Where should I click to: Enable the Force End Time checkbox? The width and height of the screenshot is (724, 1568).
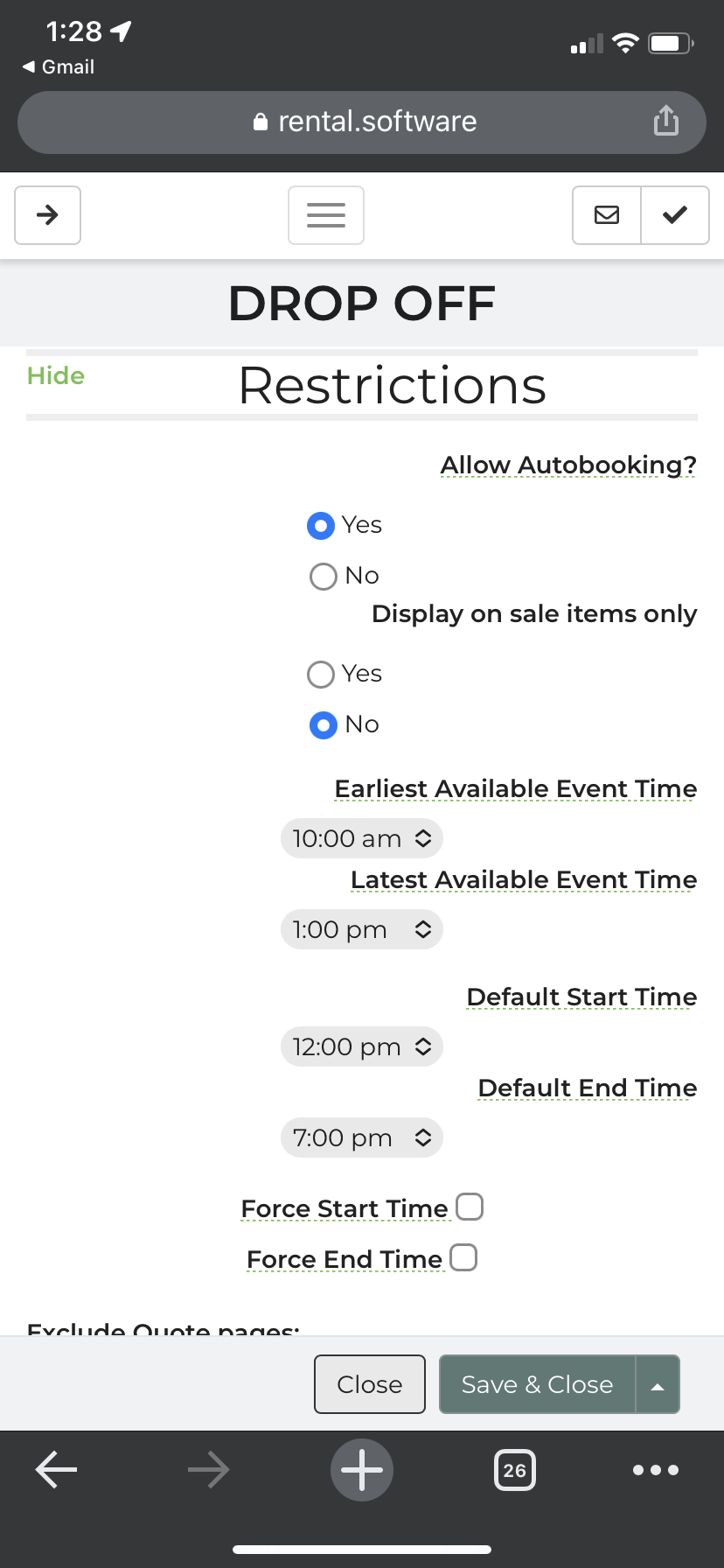click(463, 1257)
